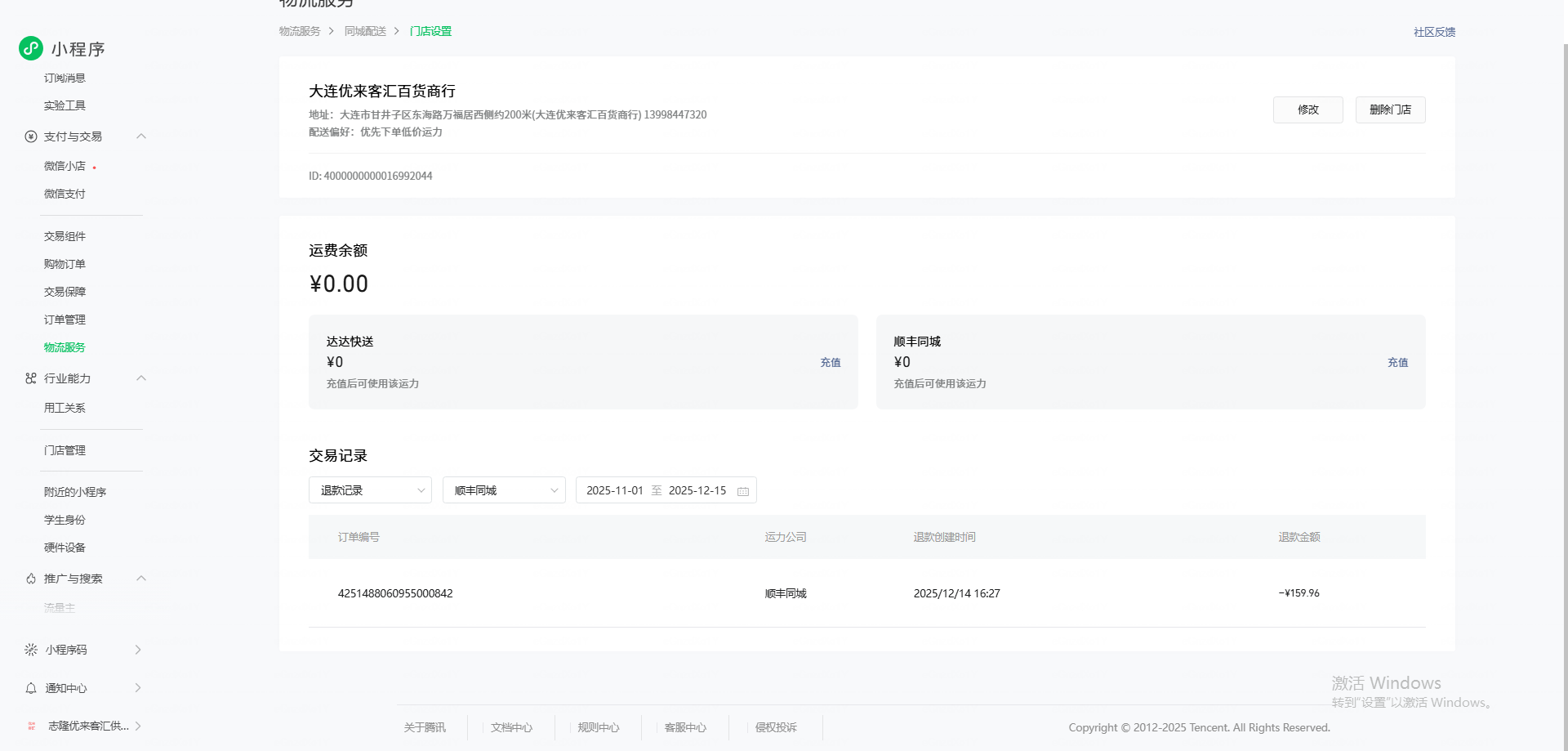
Task: Collapse the 支付与交易 section chevron
Action: tap(141, 136)
